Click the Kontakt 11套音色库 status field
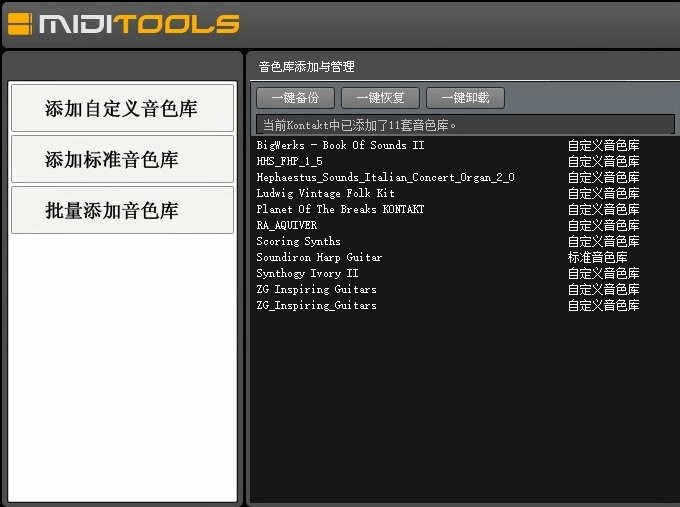The width and height of the screenshot is (680, 507). tap(465, 125)
